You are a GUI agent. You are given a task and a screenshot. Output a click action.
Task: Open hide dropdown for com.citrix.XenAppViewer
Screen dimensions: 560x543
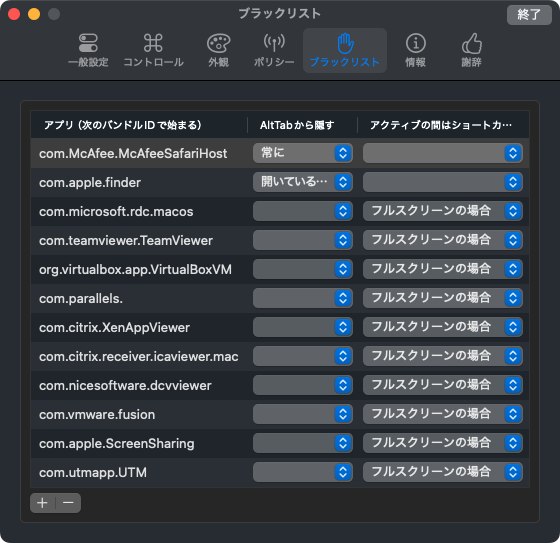(x=303, y=327)
